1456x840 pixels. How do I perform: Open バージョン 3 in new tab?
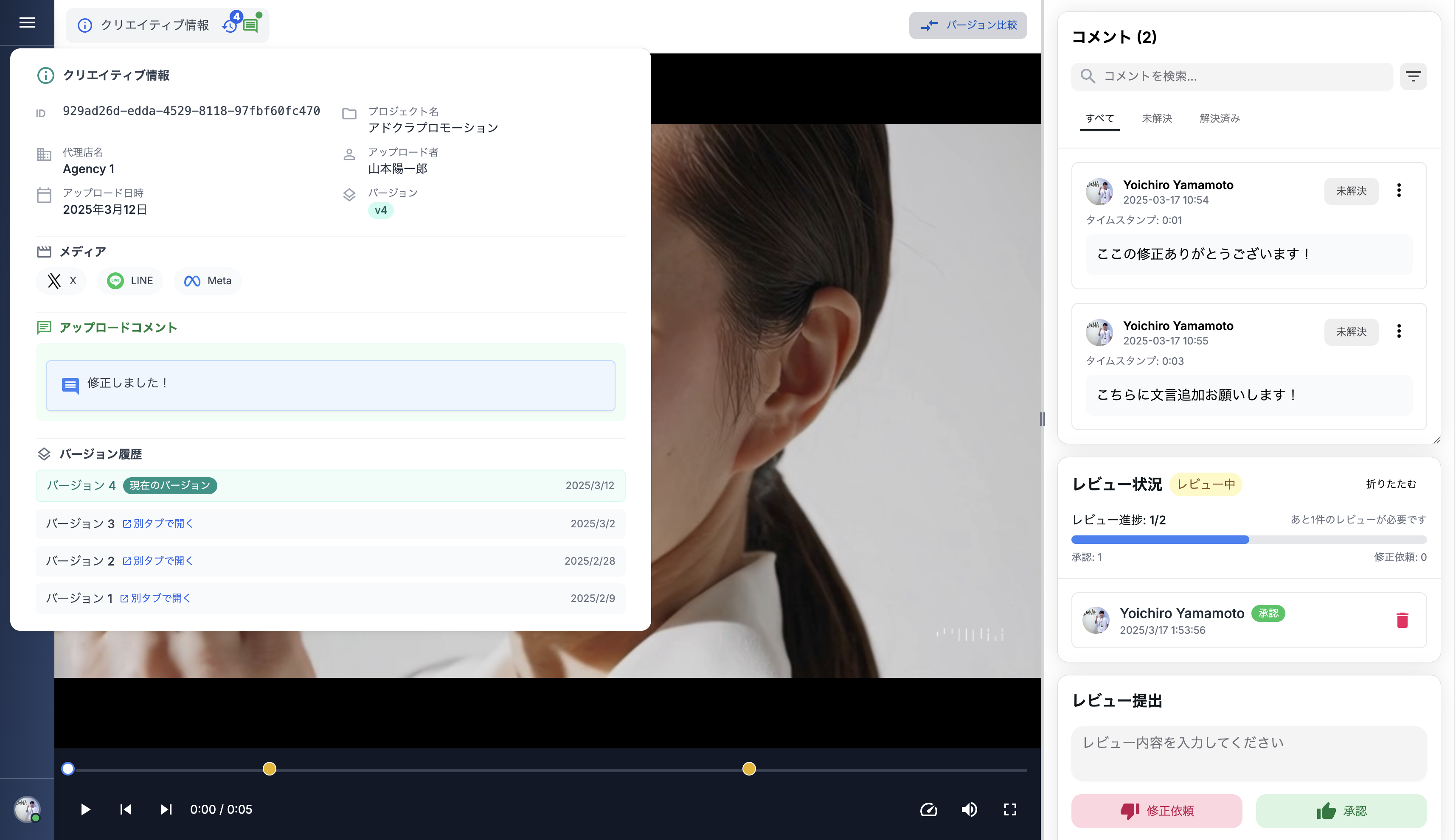[x=158, y=524]
